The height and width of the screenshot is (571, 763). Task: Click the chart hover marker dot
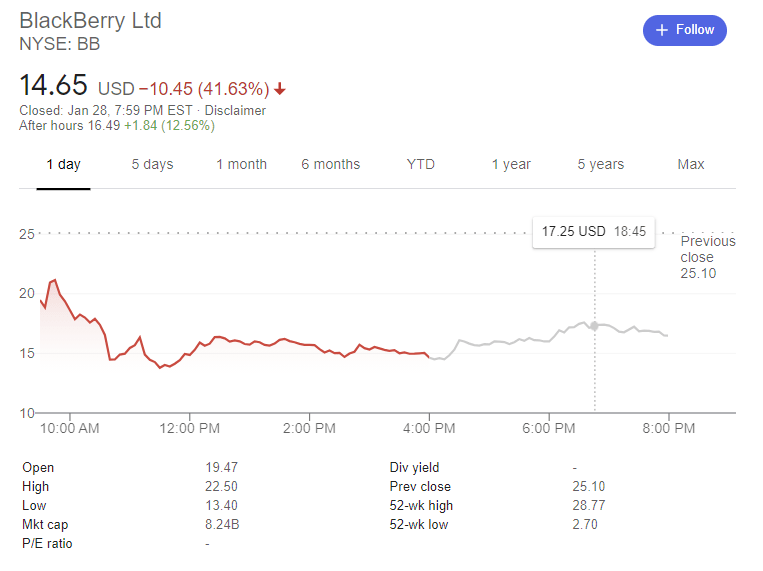coord(595,326)
